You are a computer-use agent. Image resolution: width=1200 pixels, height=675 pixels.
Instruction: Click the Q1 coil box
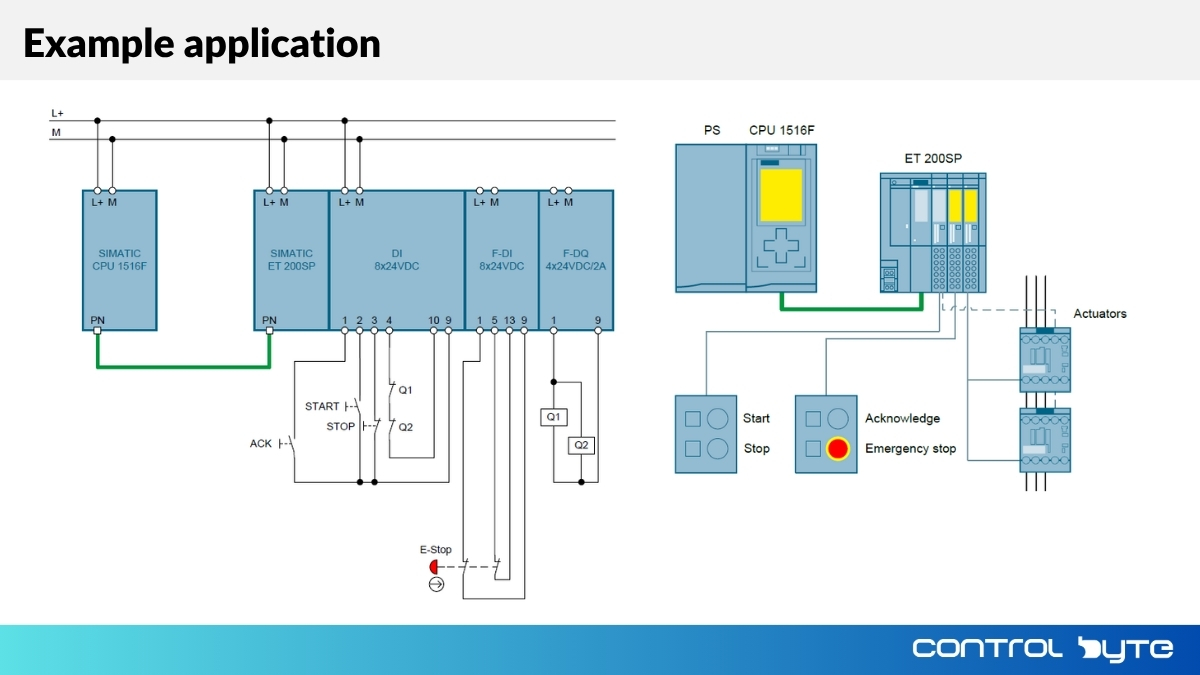(x=554, y=417)
